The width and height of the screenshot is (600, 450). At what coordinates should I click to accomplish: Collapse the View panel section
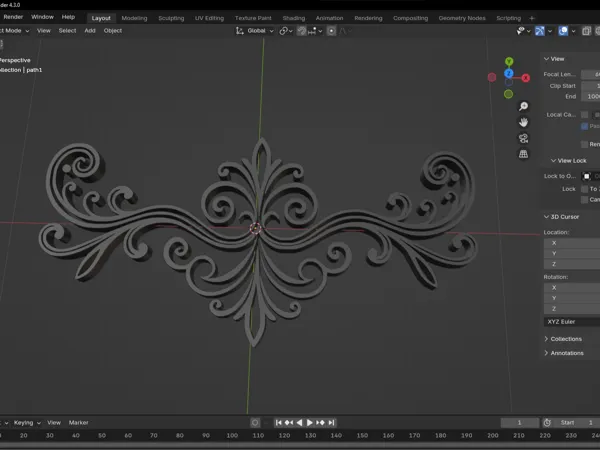(554, 59)
